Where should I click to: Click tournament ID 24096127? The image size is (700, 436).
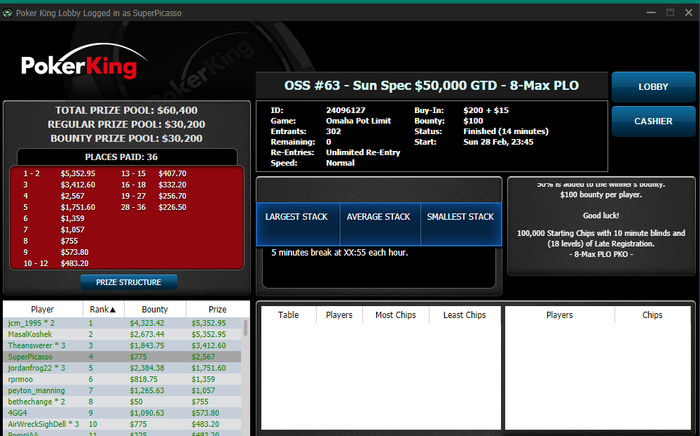(346, 110)
